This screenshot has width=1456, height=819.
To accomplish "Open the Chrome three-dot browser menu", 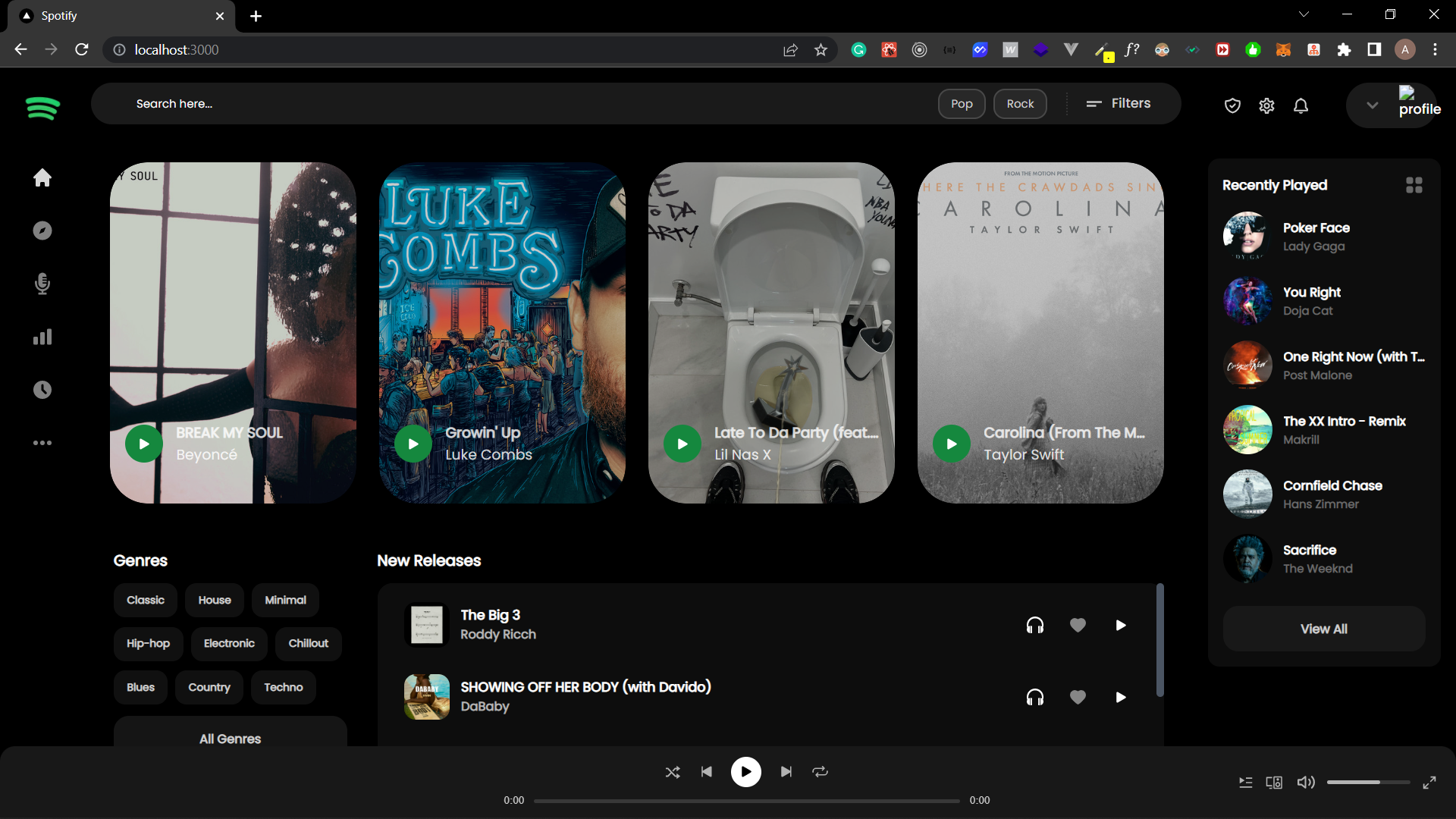I will click(1436, 49).
